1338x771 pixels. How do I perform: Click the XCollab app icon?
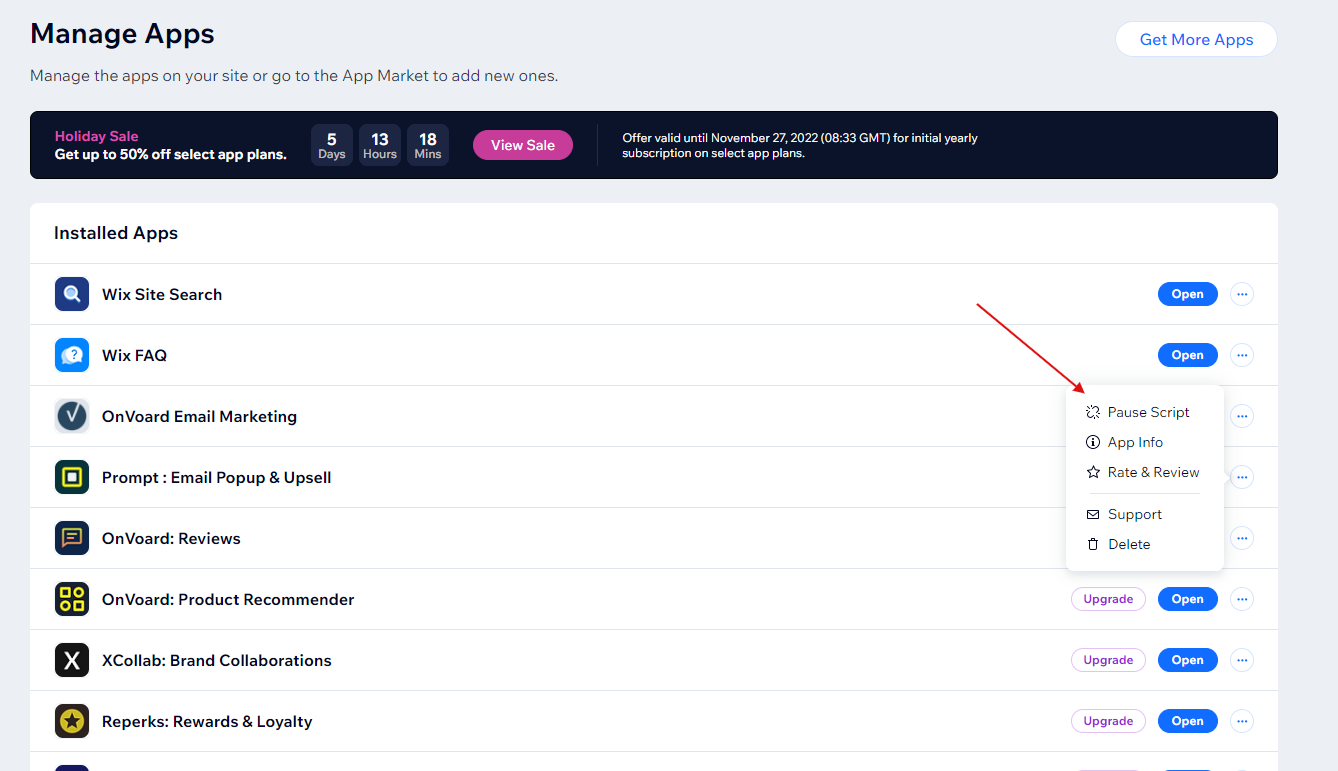[x=72, y=660]
